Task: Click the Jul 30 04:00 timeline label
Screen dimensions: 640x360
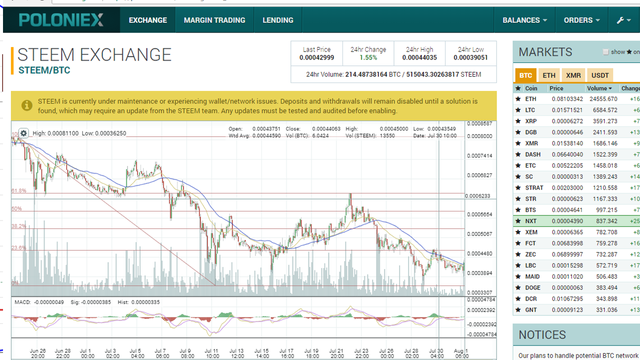Action: (x=437, y=353)
